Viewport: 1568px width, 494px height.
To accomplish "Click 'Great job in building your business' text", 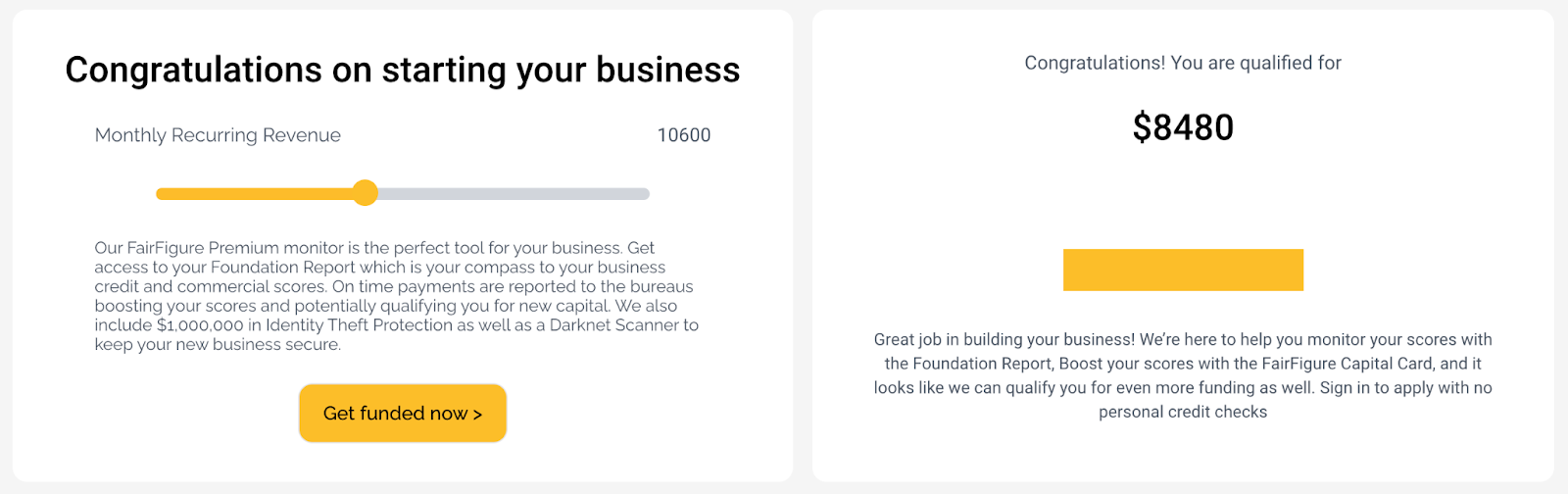I will tap(1004, 340).
